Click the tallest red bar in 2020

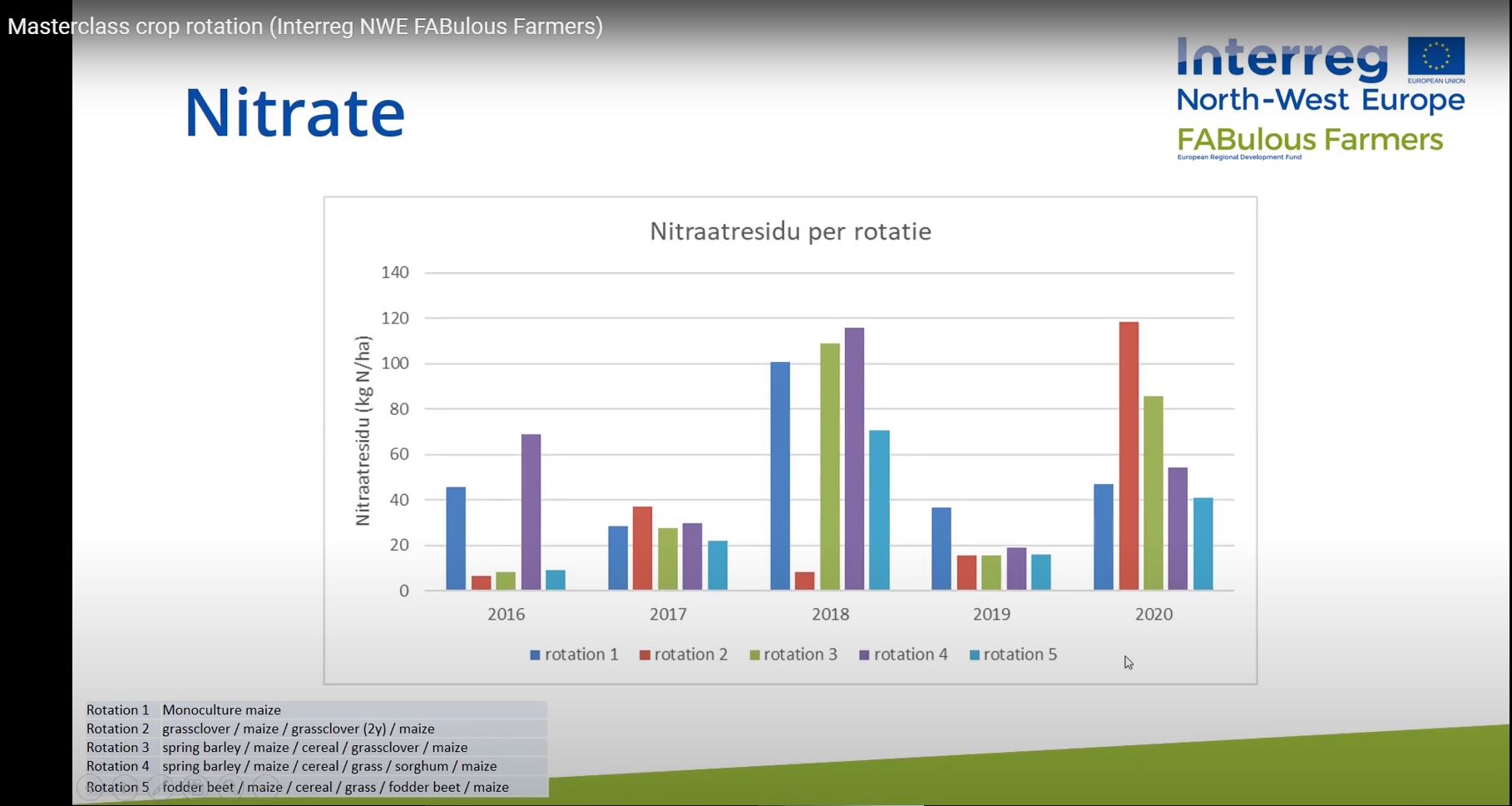click(x=1129, y=456)
